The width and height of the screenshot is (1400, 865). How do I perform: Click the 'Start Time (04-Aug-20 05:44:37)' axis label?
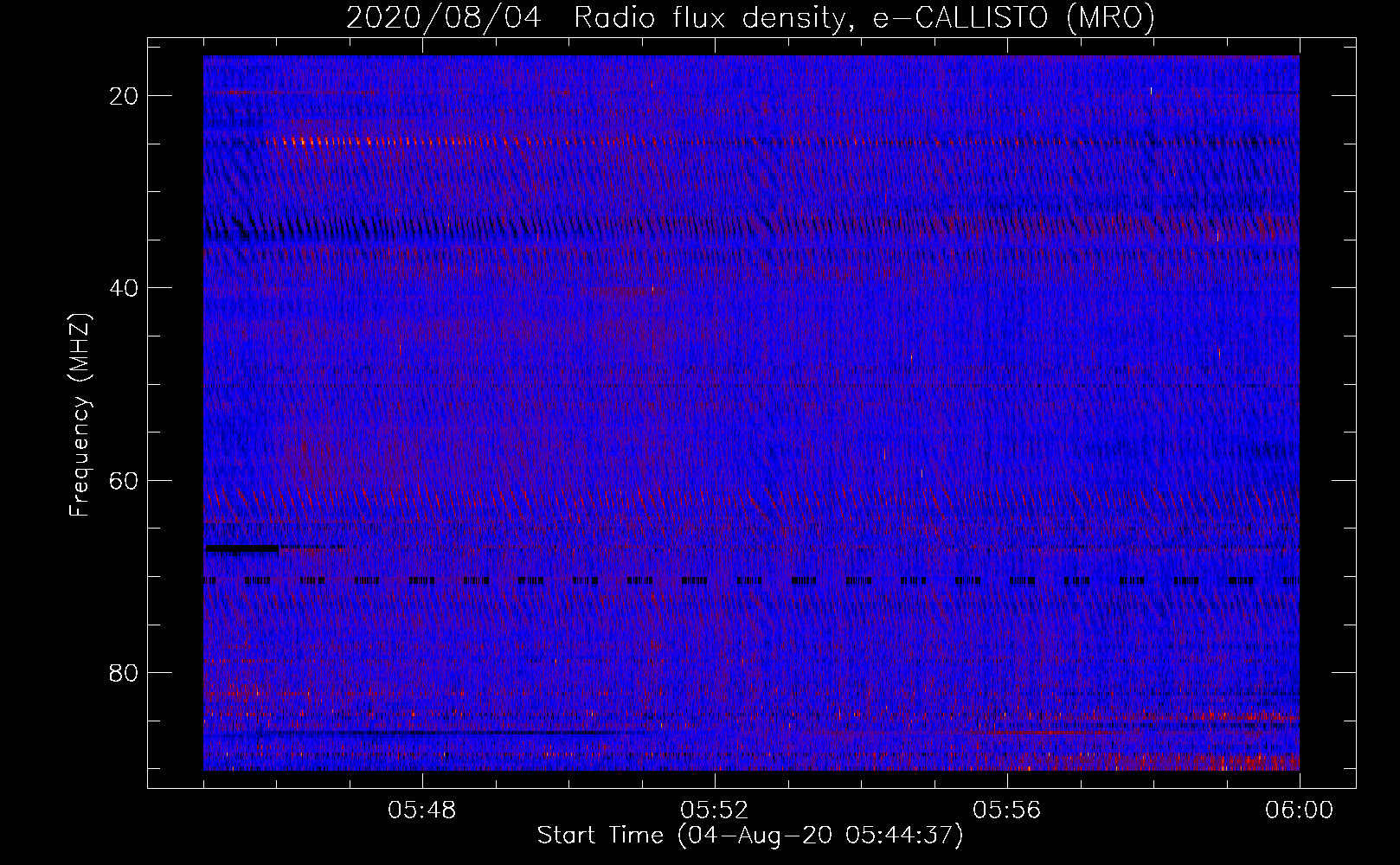click(x=749, y=836)
